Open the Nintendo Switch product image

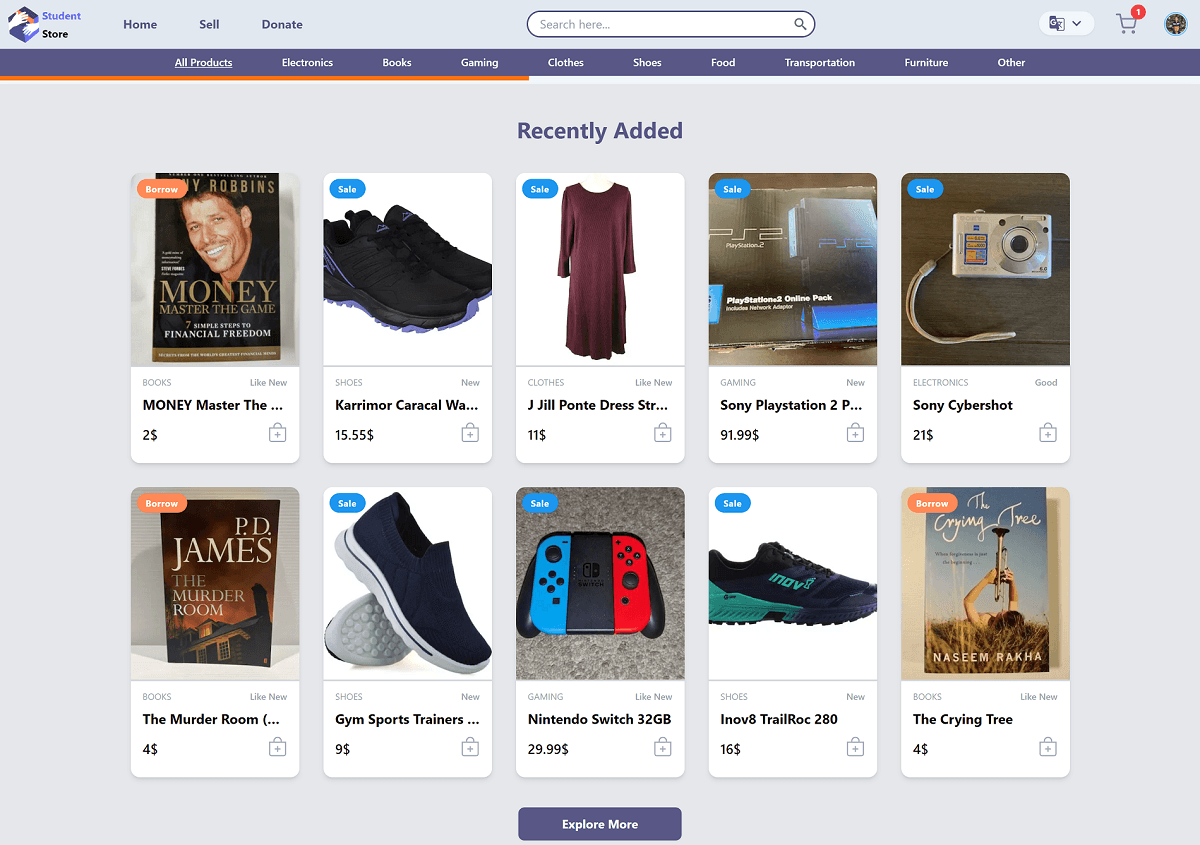[x=600, y=583]
